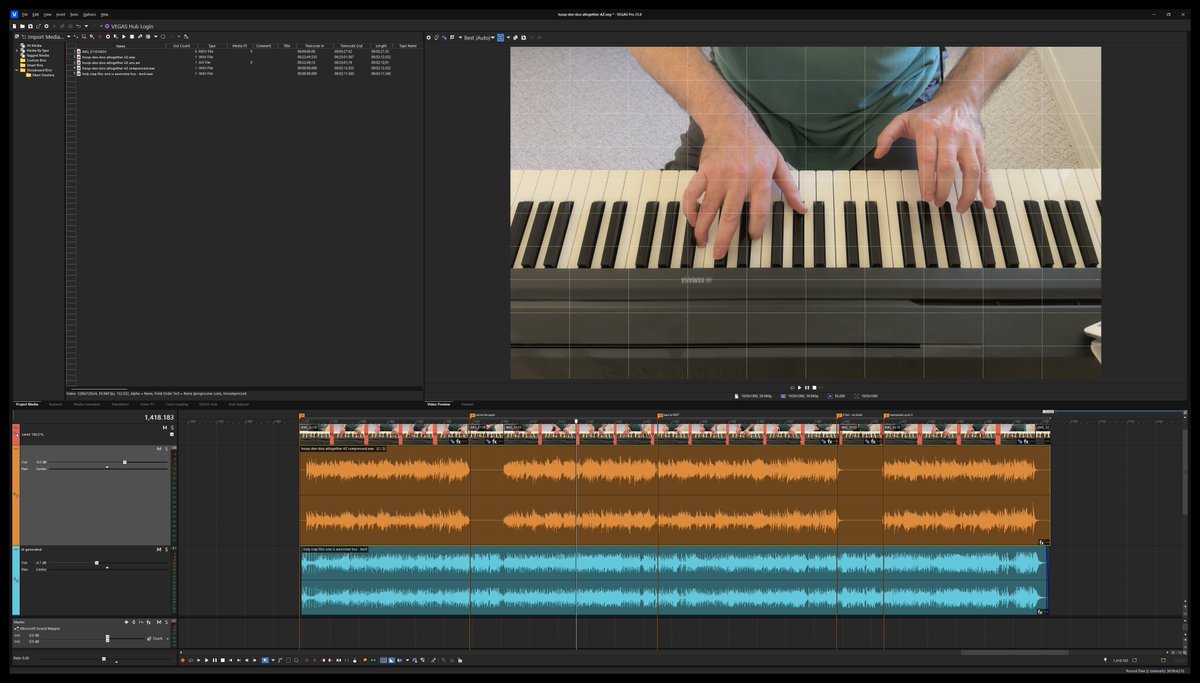Switch to the Transitions tab
The image size is (1200, 683).
pyautogui.click(x=120, y=404)
